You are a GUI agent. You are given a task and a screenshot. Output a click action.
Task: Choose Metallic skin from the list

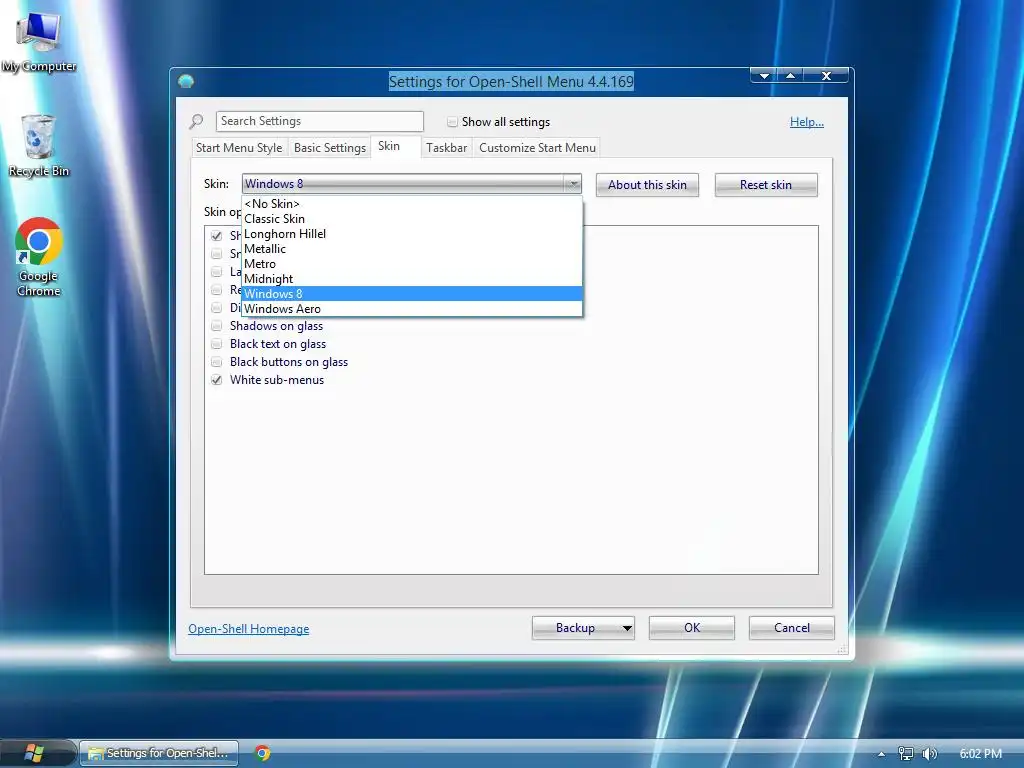point(411,249)
